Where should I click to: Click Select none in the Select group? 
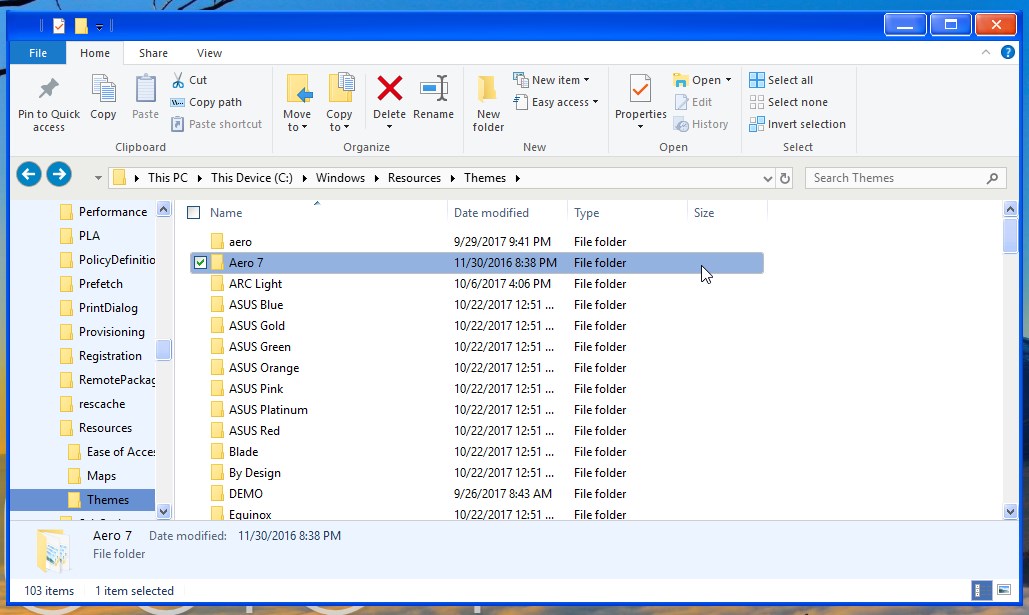pyautogui.click(x=790, y=101)
